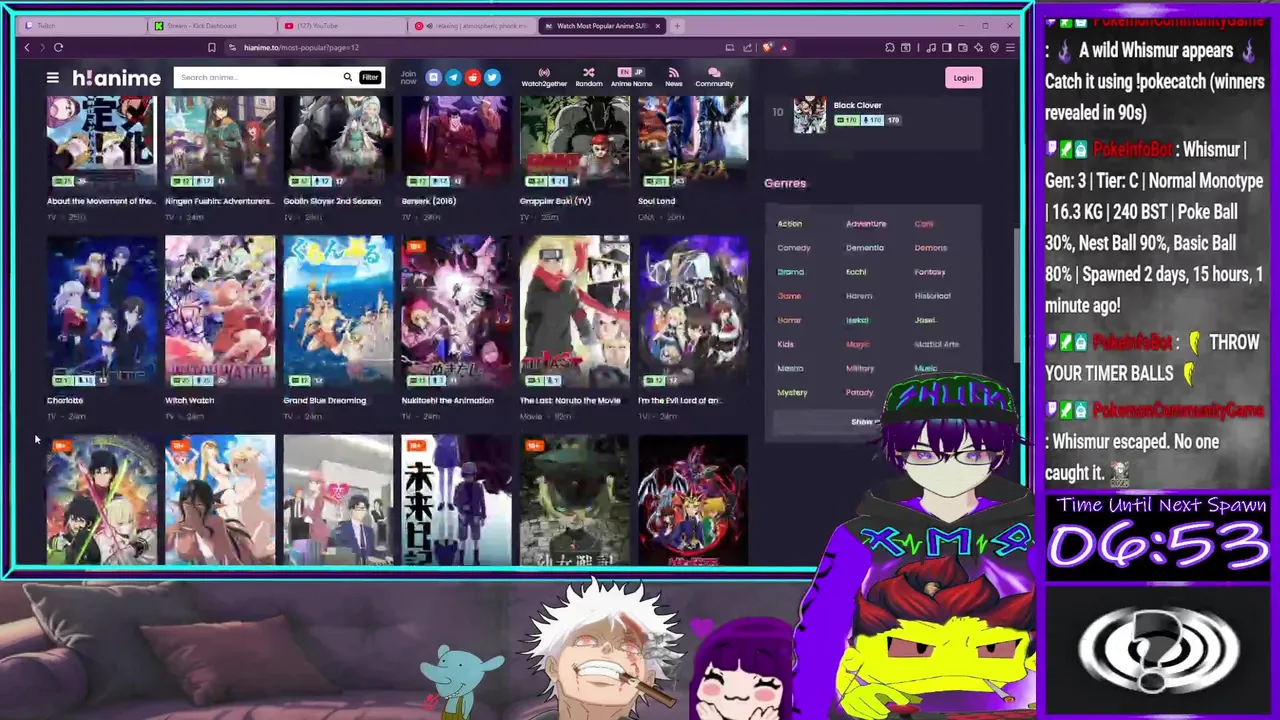Open the Berserk (2016) title link
This screenshot has width=1280, height=720.
pos(429,201)
